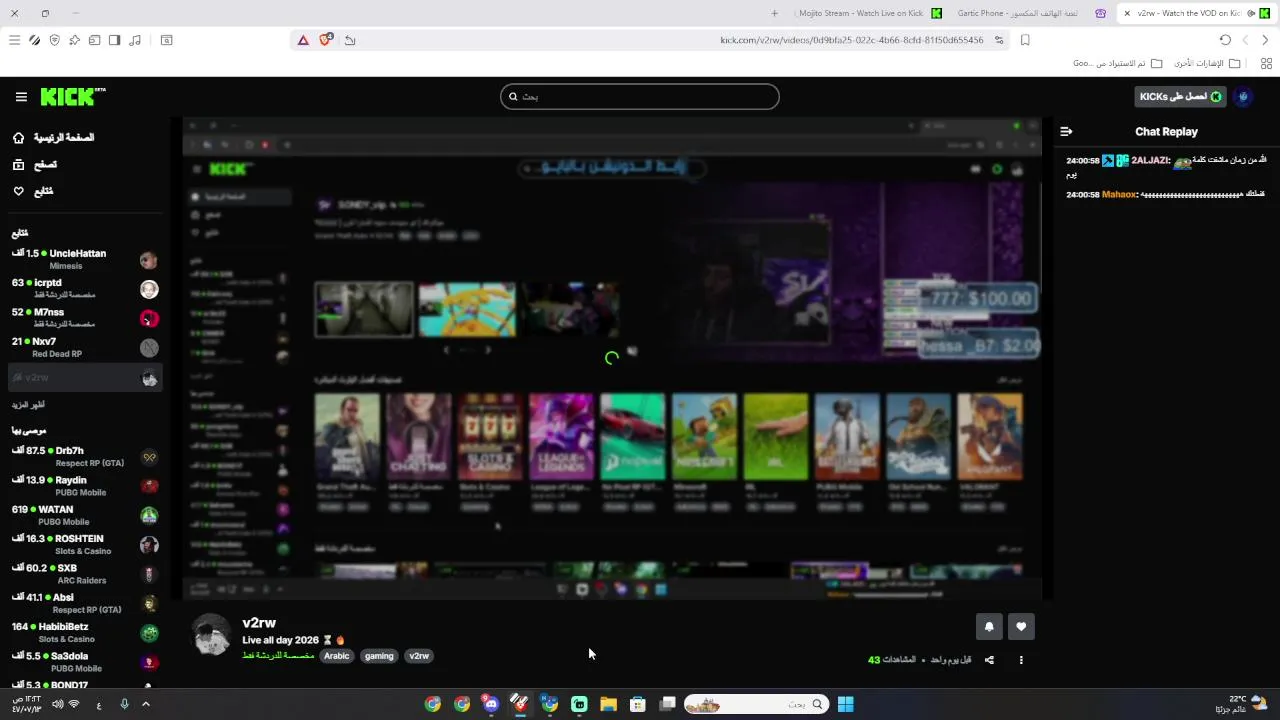Open the Following heart item in sidebar
The image size is (1280, 720).
[34, 191]
